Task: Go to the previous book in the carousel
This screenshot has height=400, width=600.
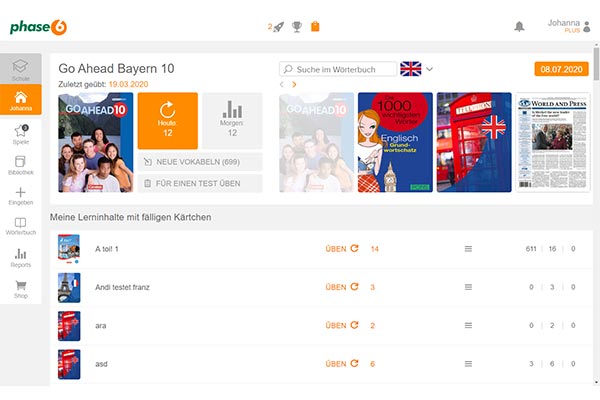Action: 282,85
